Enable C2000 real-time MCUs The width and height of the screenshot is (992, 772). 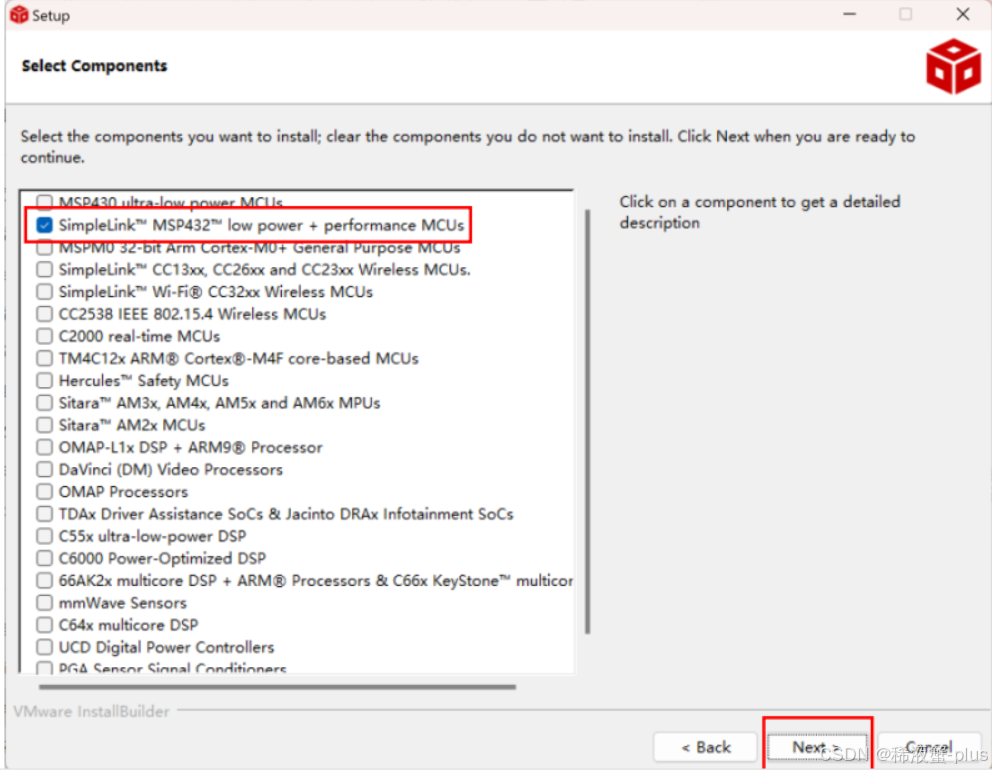pos(44,335)
